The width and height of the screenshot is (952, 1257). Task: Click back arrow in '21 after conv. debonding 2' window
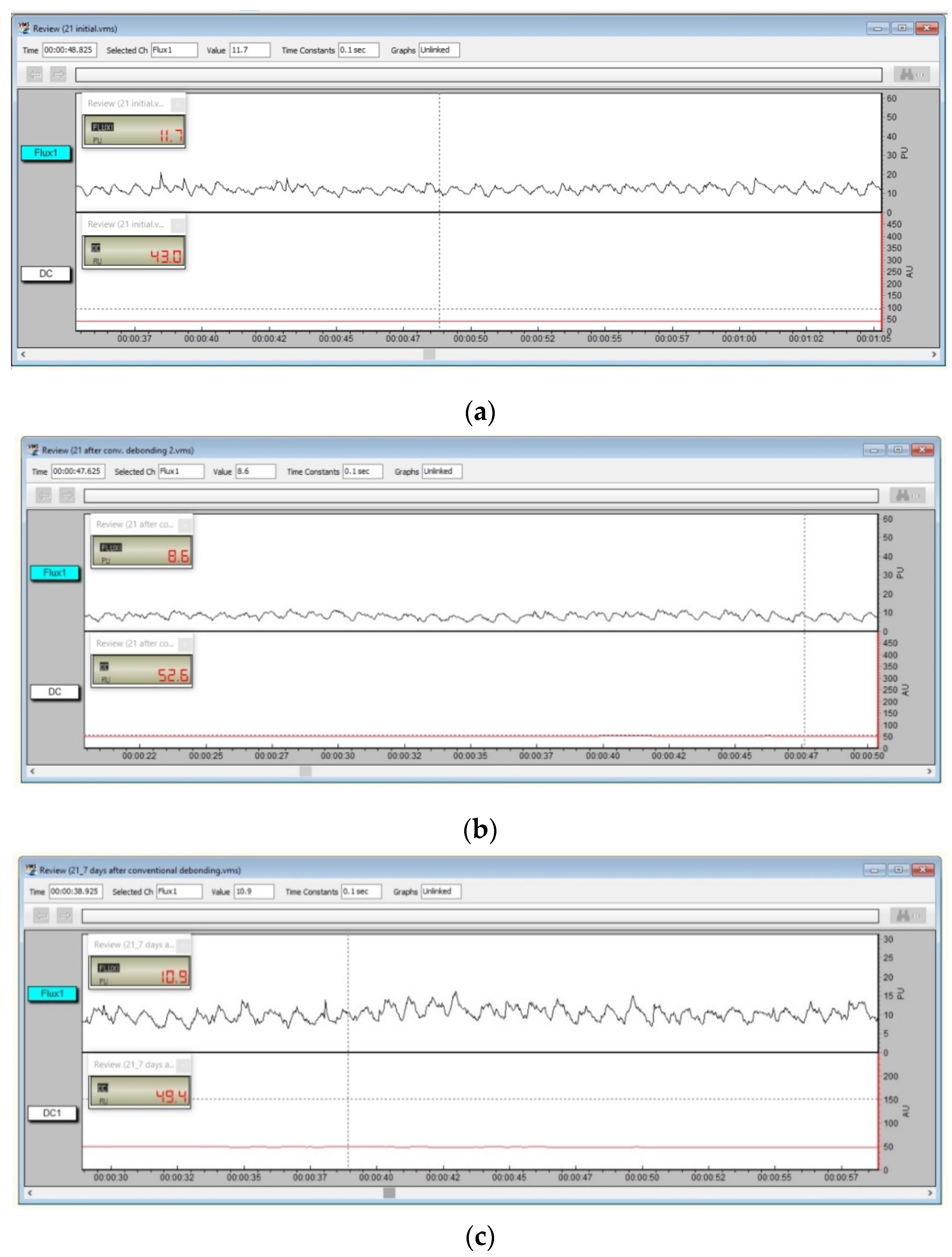tap(44, 496)
